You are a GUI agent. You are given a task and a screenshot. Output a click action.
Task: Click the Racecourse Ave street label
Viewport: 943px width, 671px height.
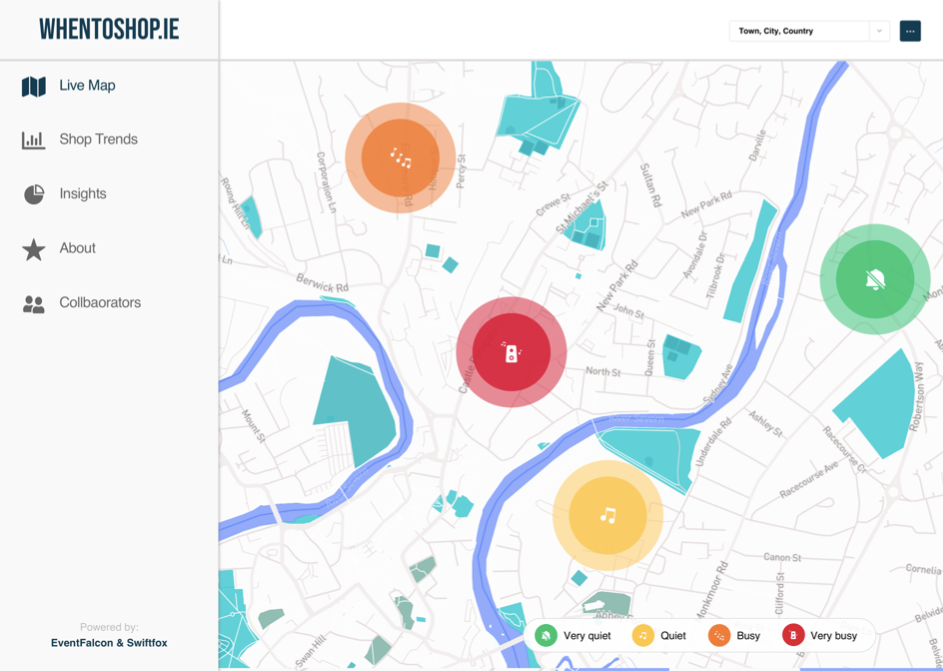tap(809, 480)
